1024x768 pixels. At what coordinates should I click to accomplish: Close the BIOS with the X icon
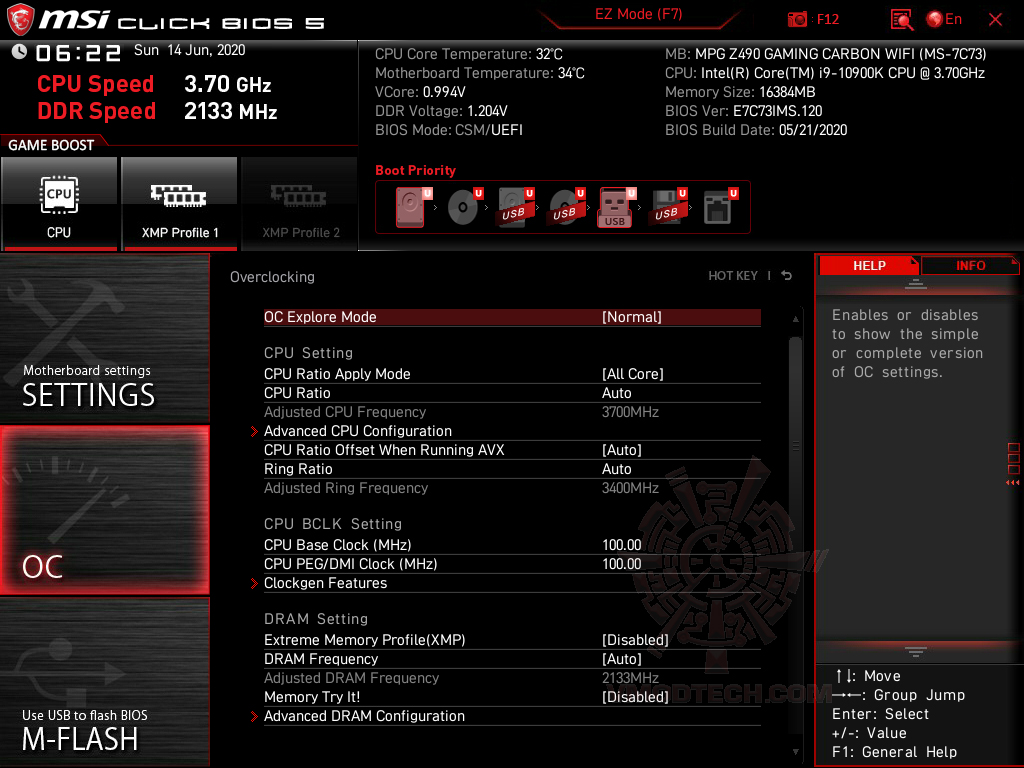coord(995,20)
